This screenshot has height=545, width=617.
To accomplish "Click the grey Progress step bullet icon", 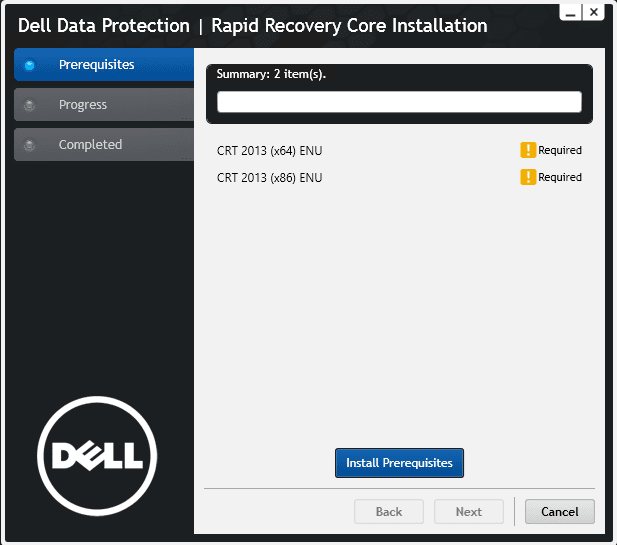I will tap(29, 105).
